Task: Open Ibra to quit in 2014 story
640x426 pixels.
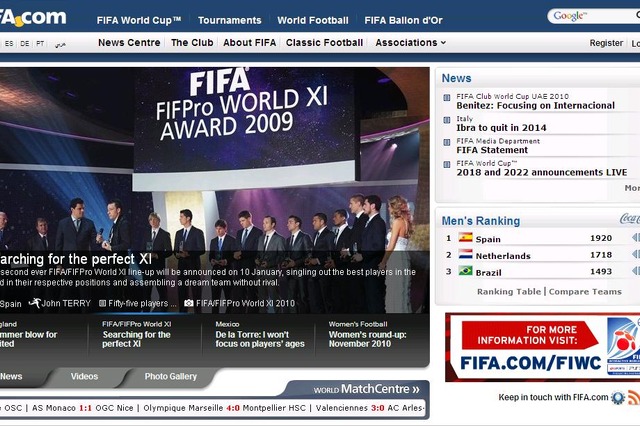Action: (x=501, y=128)
